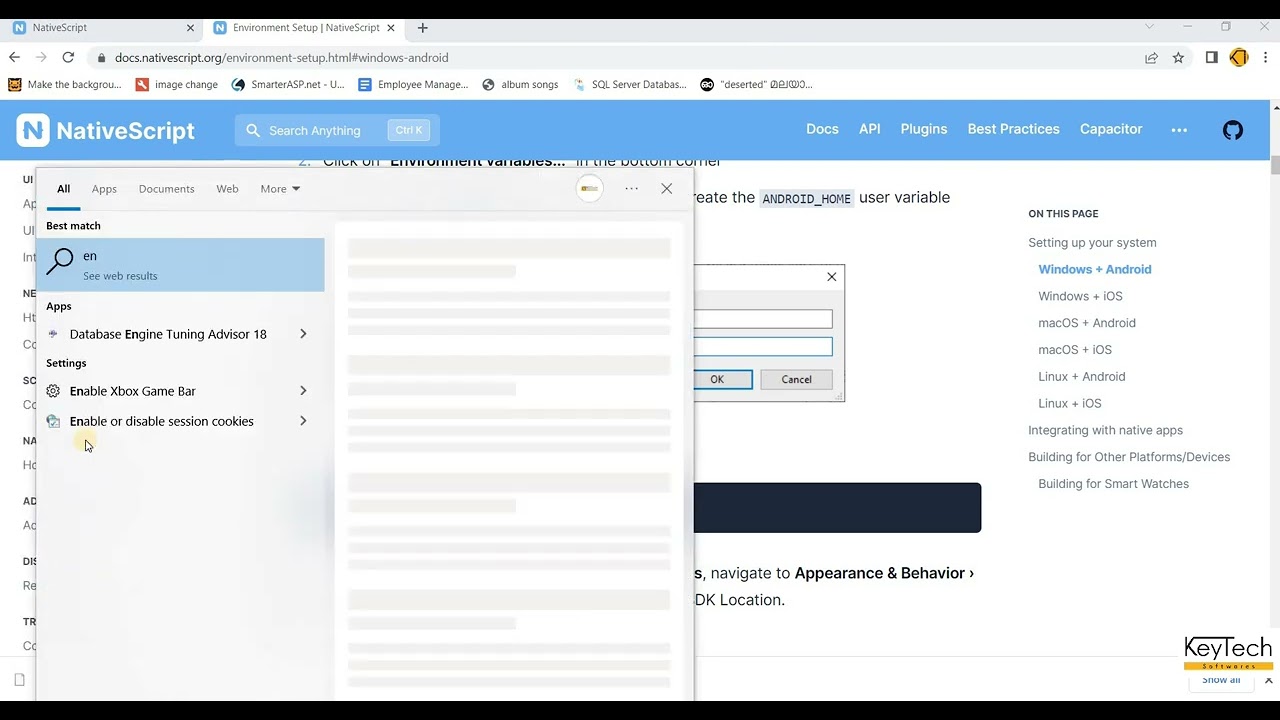This screenshot has width=1280, height=720.
Task: Switch to the Documents search filter
Action: 166,189
